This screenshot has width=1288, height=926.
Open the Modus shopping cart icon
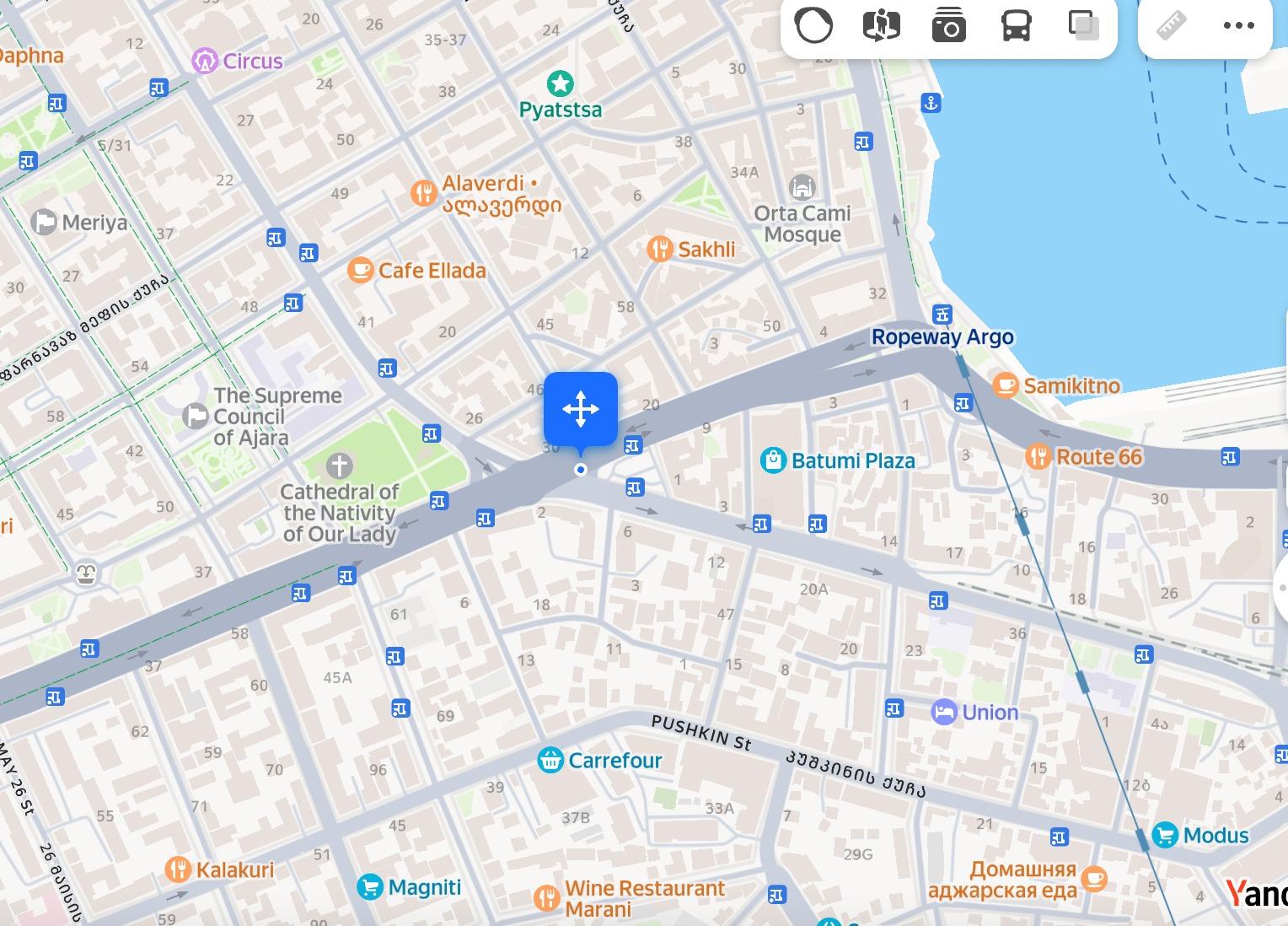pyautogui.click(x=1165, y=835)
